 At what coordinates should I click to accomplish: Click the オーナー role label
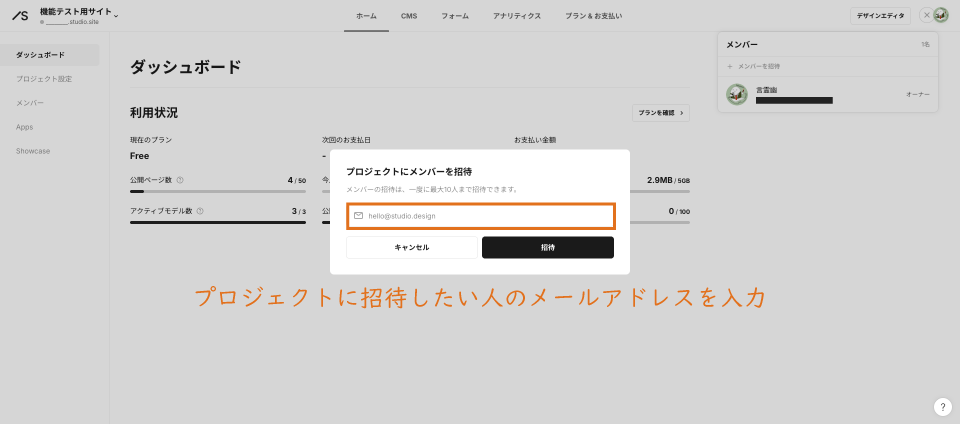pos(918,95)
